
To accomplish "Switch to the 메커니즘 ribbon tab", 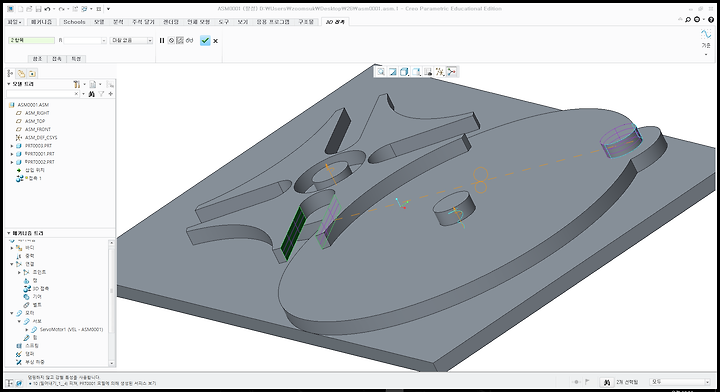I will [x=41, y=22].
